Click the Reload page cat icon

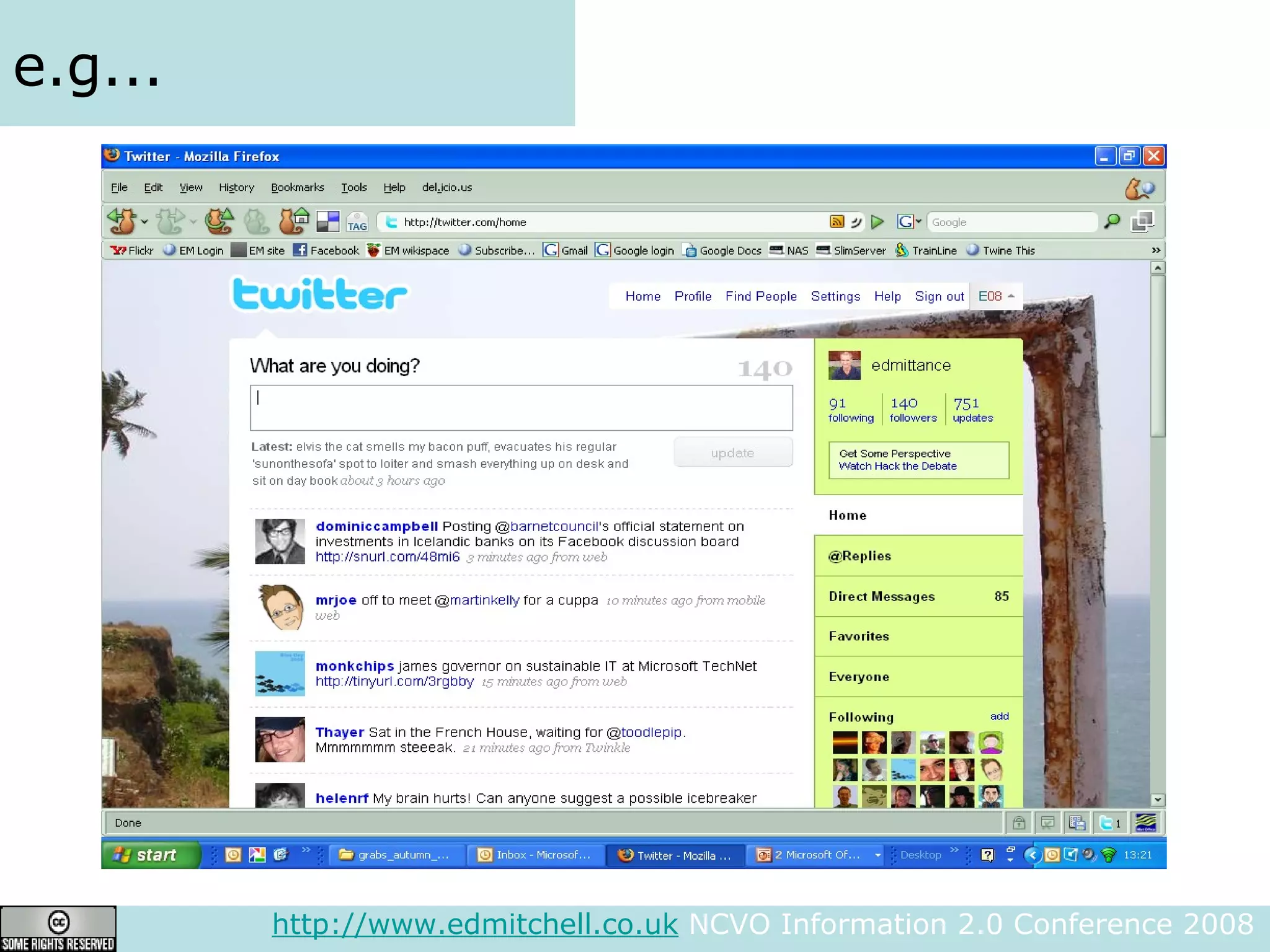[x=218, y=221]
